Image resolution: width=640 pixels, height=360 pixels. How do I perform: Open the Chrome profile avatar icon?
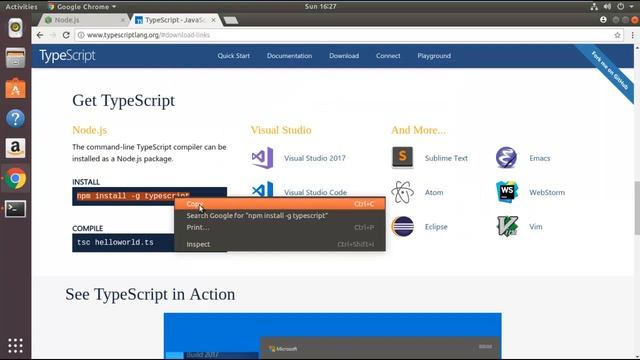pyautogui.click(x=603, y=20)
